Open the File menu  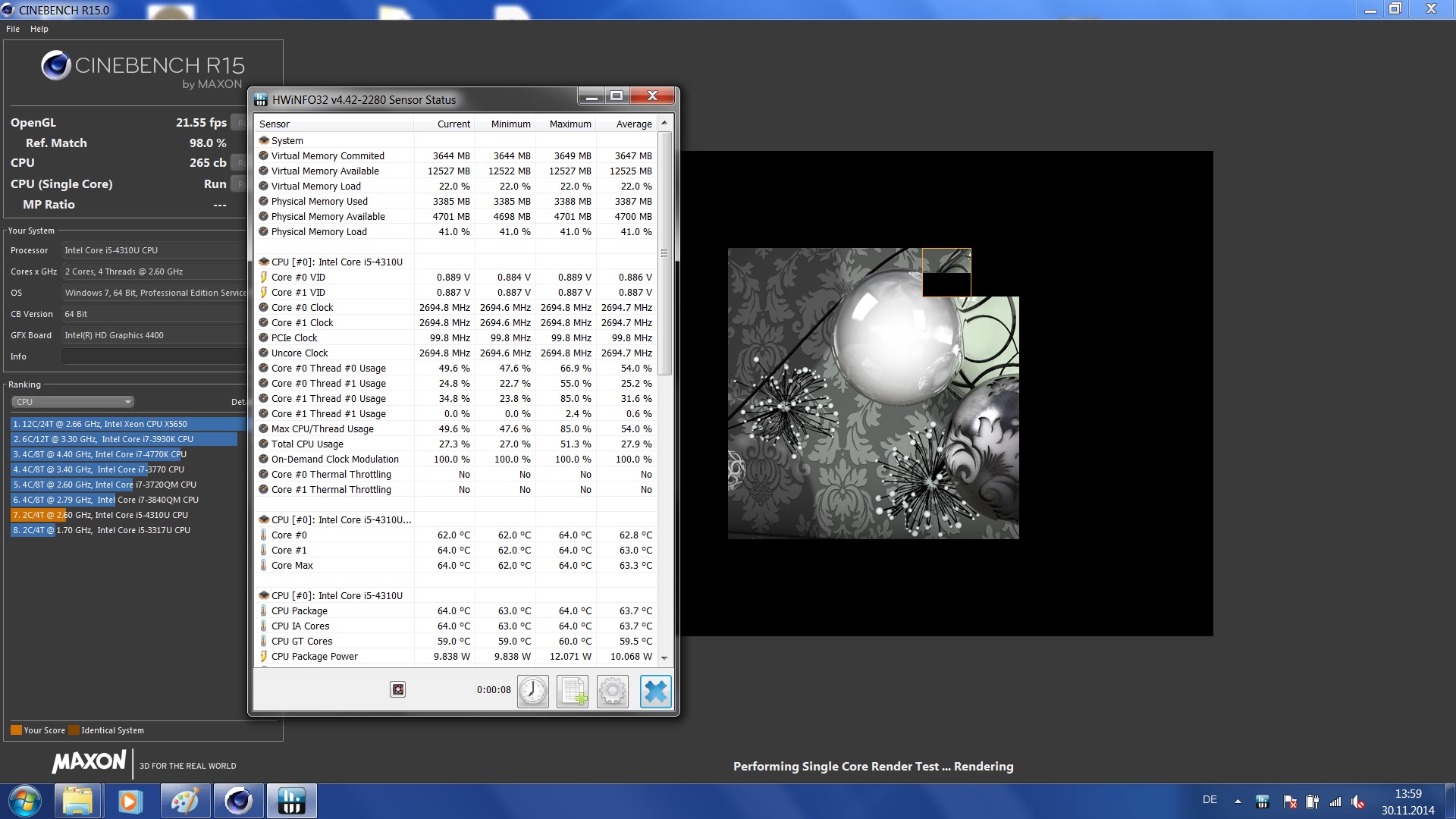coord(13,29)
